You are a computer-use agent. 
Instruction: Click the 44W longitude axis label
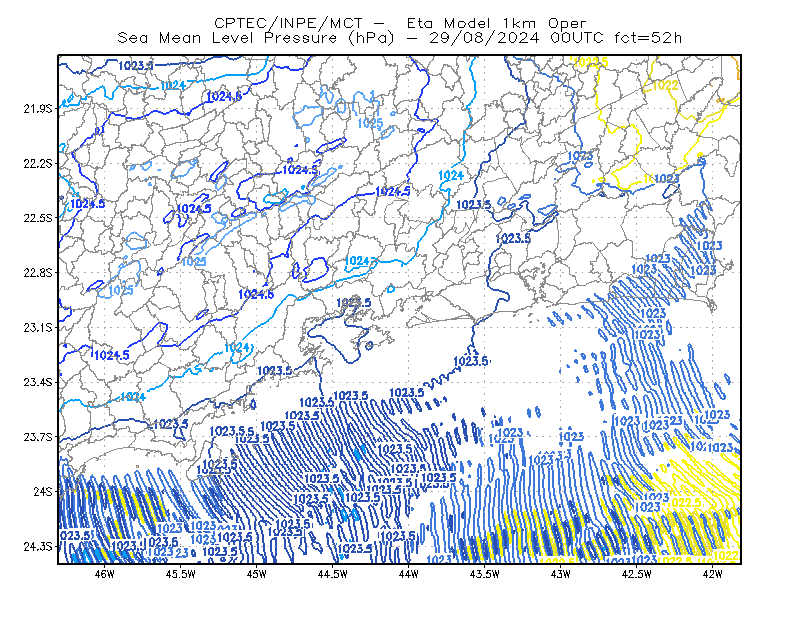408,574
